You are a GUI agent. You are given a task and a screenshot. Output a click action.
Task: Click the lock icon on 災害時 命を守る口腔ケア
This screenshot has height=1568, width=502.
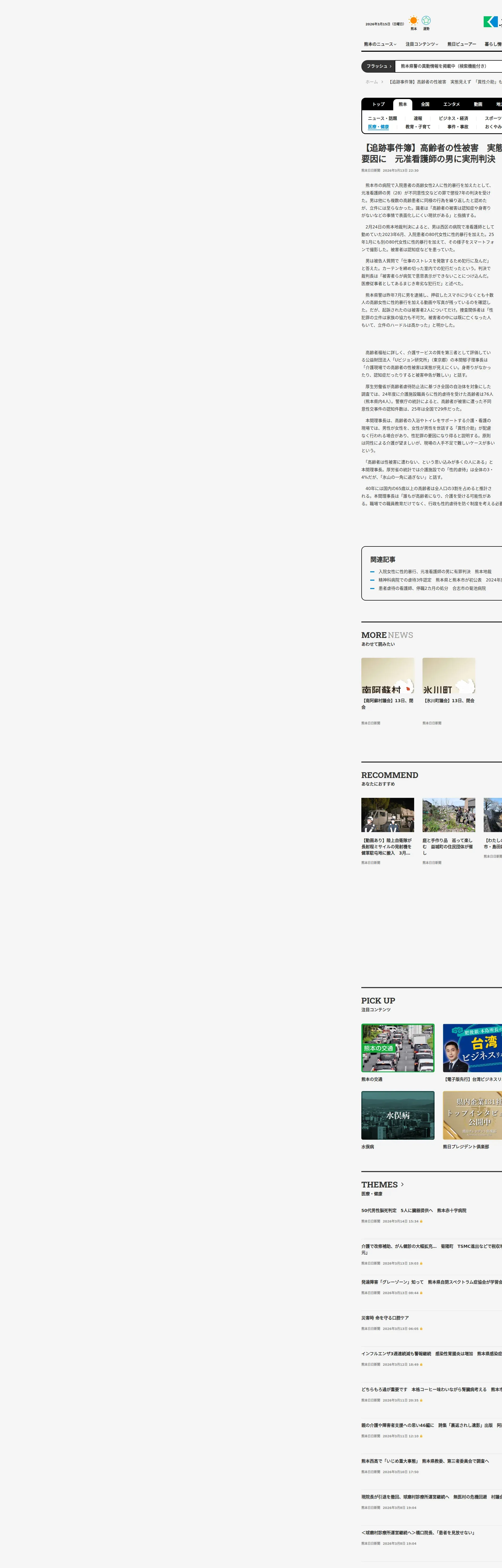pos(421,1329)
